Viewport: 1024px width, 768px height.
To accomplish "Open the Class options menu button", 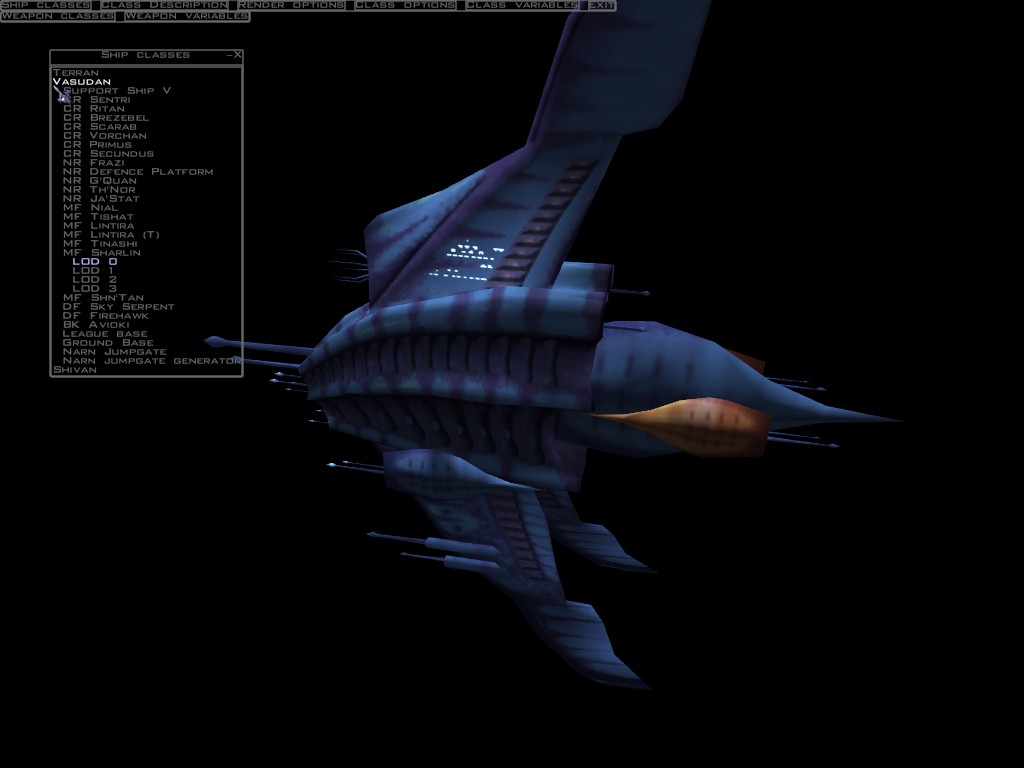I will 405,5.
